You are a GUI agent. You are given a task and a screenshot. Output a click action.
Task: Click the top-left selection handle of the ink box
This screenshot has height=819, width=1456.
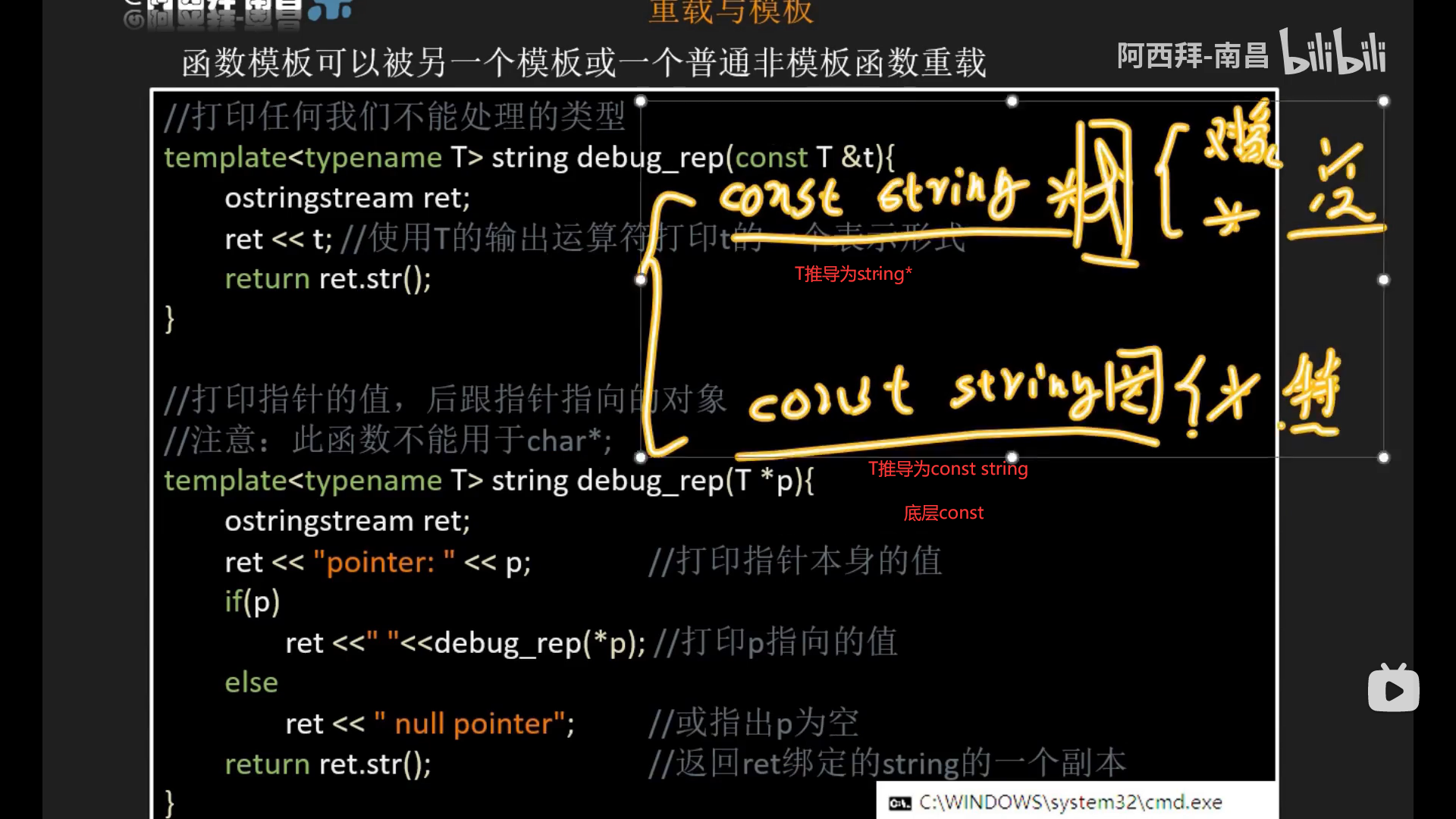click(641, 101)
